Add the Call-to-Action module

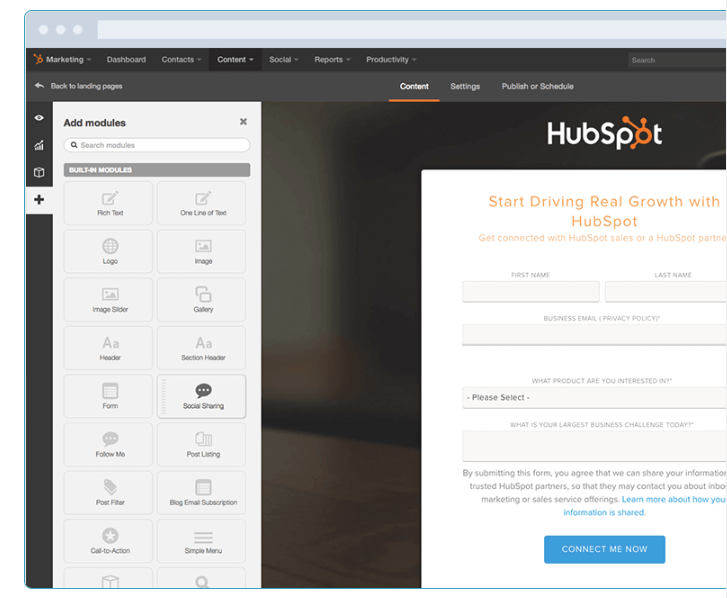108,541
